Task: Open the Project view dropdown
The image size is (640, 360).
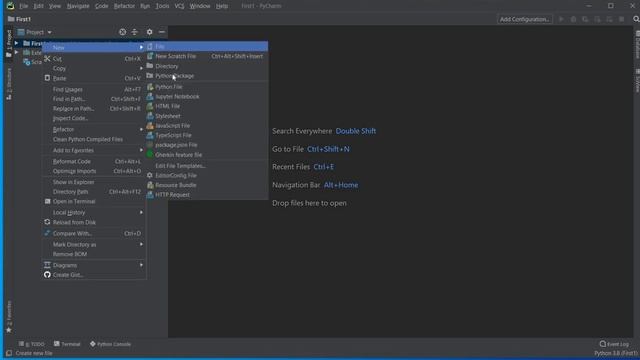Action: 35,32
